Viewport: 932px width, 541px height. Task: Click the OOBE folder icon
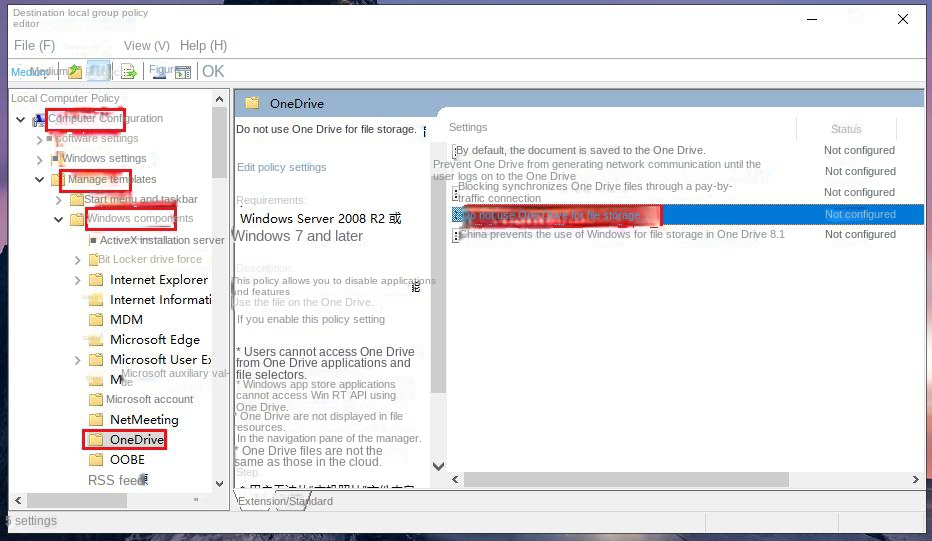96,460
